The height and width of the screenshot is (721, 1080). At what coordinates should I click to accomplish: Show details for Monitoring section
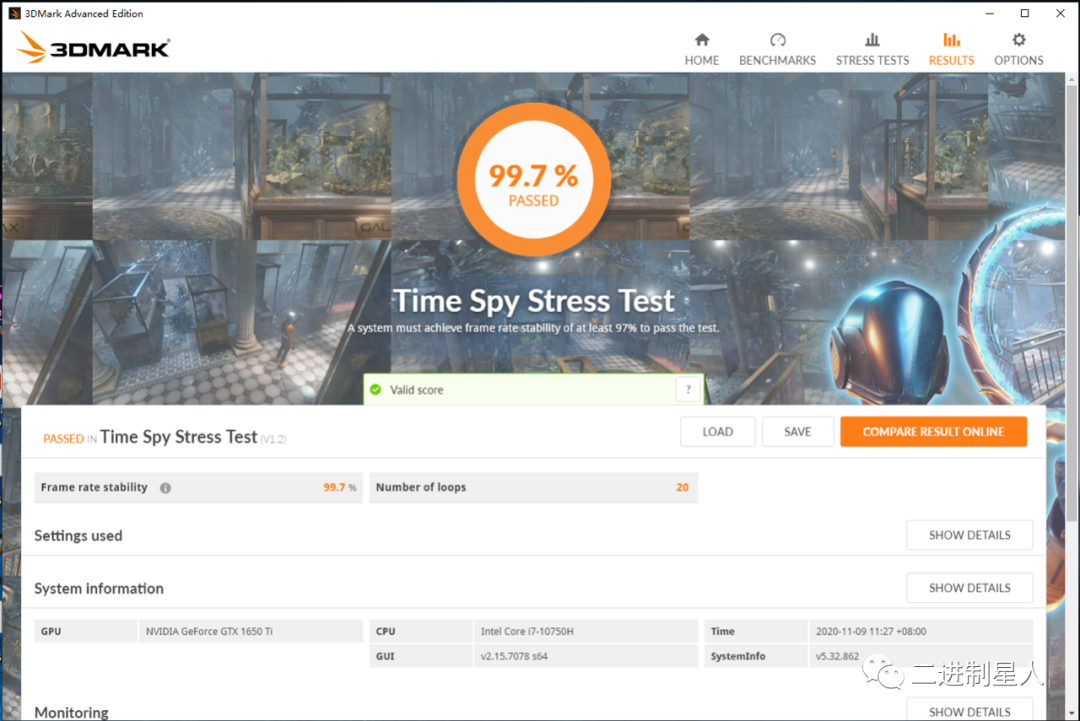pyautogui.click(x=970, y=710)
